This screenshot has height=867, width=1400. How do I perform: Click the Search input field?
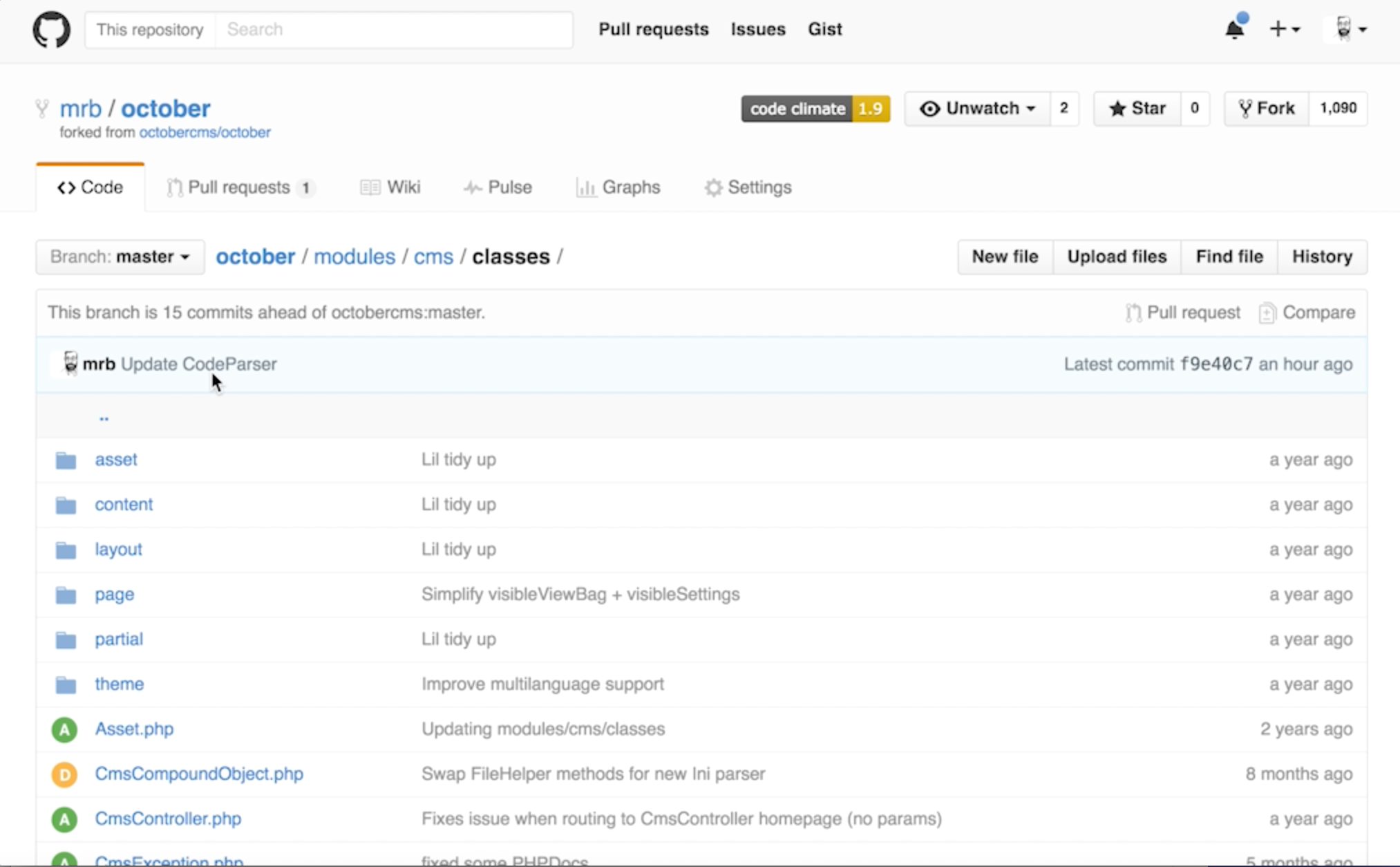pyautogui.click(x=394, y=29)
